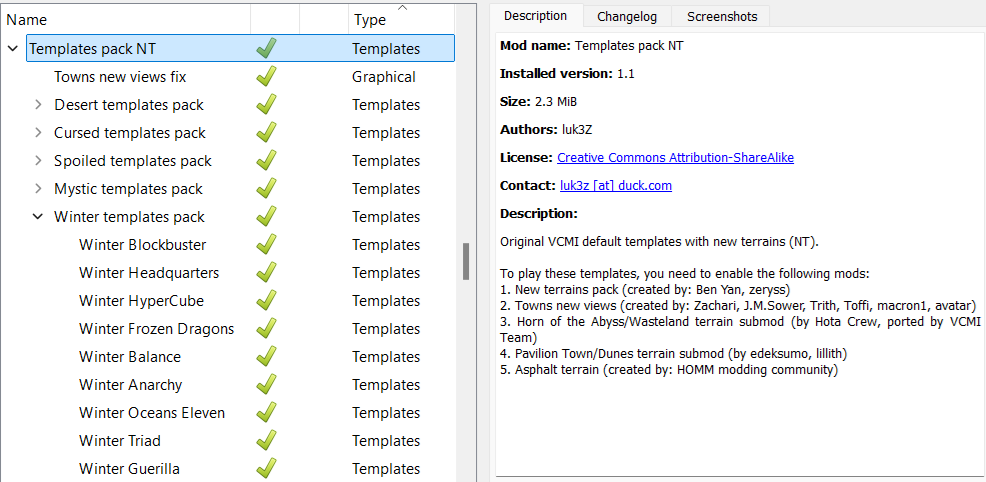Open the Creative Commons Attribution-ShareAlike link
This screenshot has height=482, width=986.
pos(675,158)
